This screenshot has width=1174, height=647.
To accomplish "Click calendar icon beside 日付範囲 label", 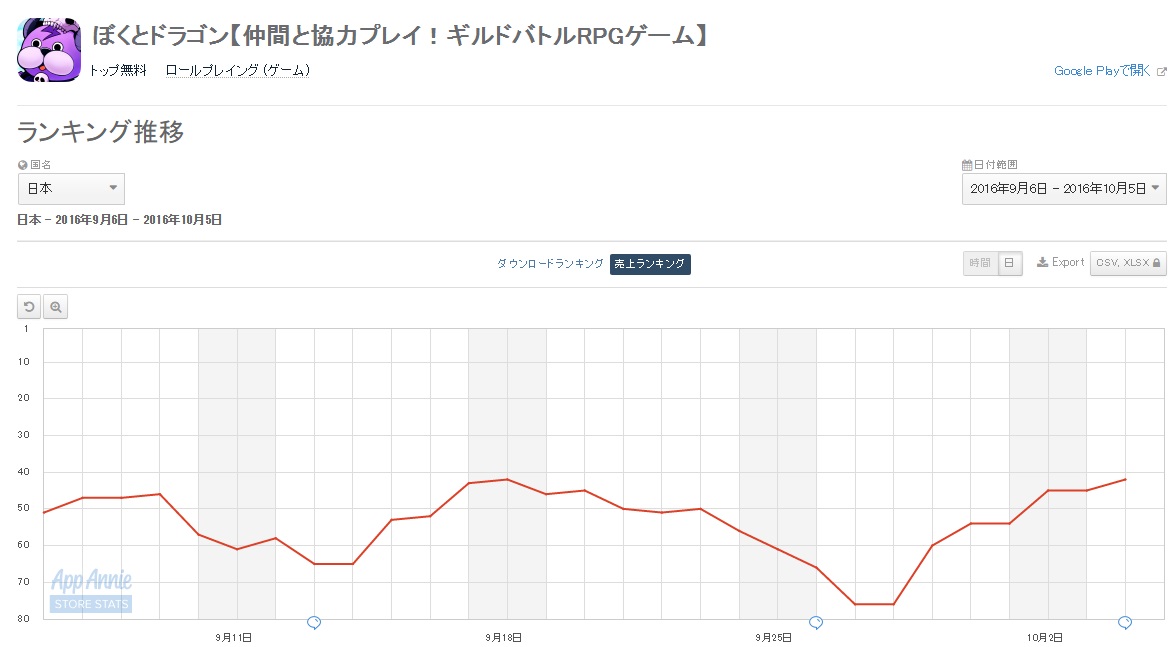I will tap(967, 165).
